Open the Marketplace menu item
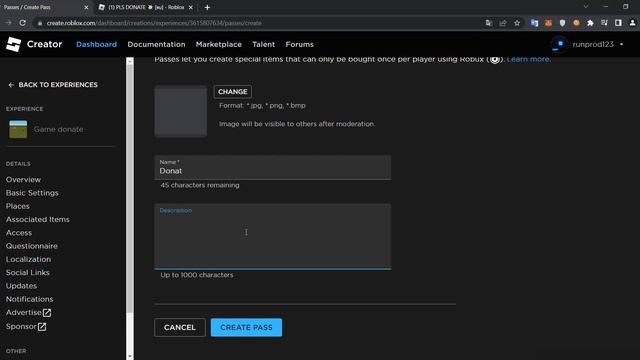This screenshot has height=360, width=640. point(219,44)
